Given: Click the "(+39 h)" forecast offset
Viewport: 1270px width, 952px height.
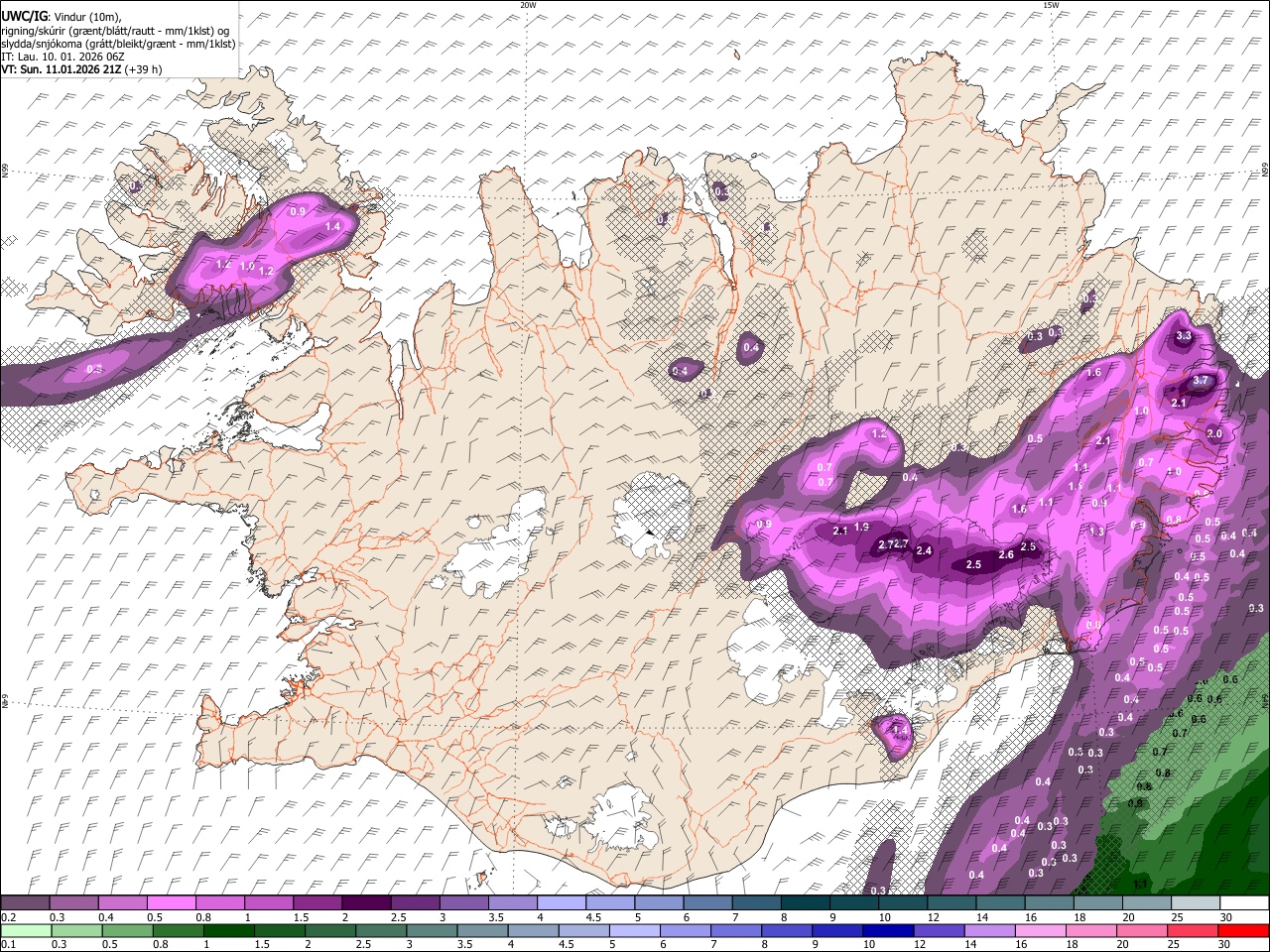Looking at the screenshot, I should 144,69.
